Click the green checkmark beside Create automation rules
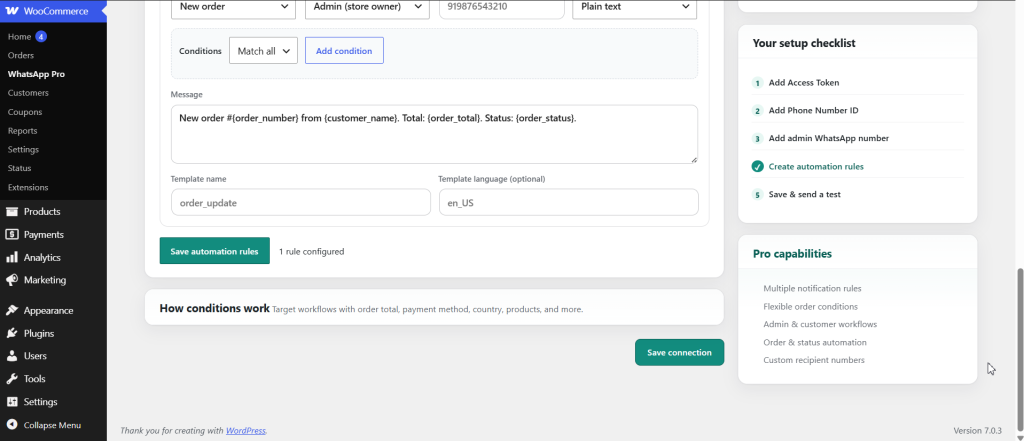The image size is (1024, 441). [758, 167]
